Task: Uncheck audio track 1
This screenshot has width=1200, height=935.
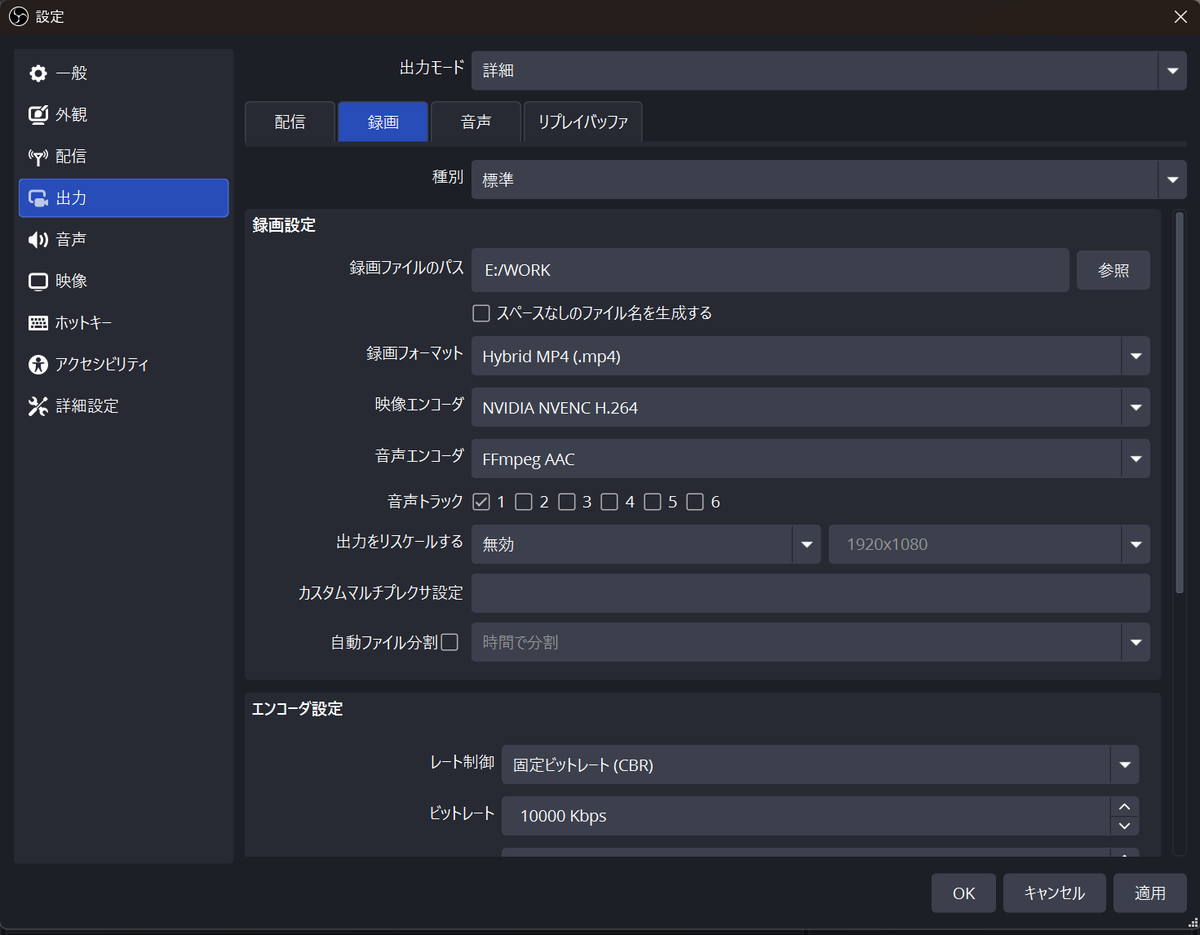Action: [481, 502]
